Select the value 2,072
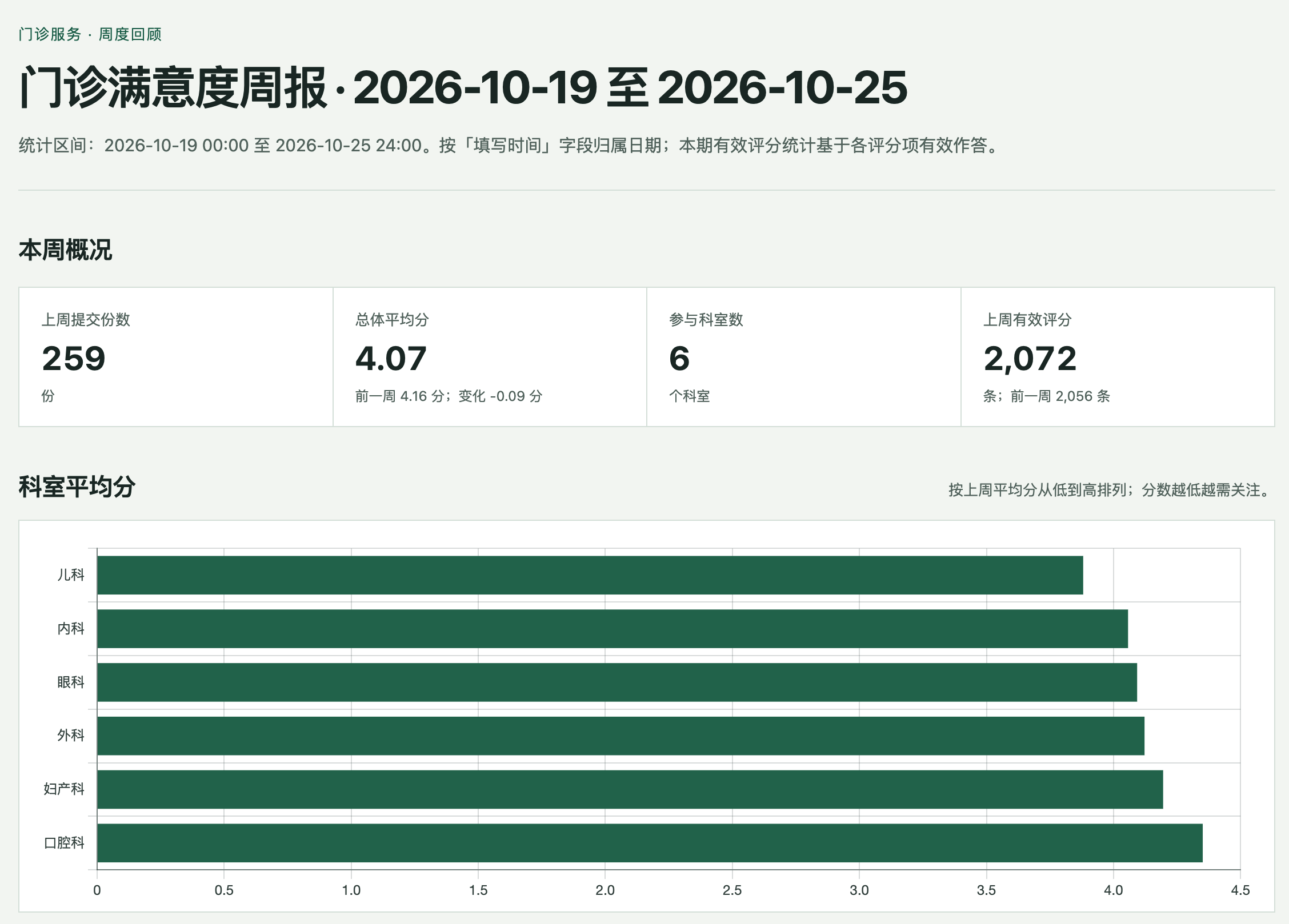Image resolution: width=1289 pixels, height=924 pixels. [x=1030, y=358]
